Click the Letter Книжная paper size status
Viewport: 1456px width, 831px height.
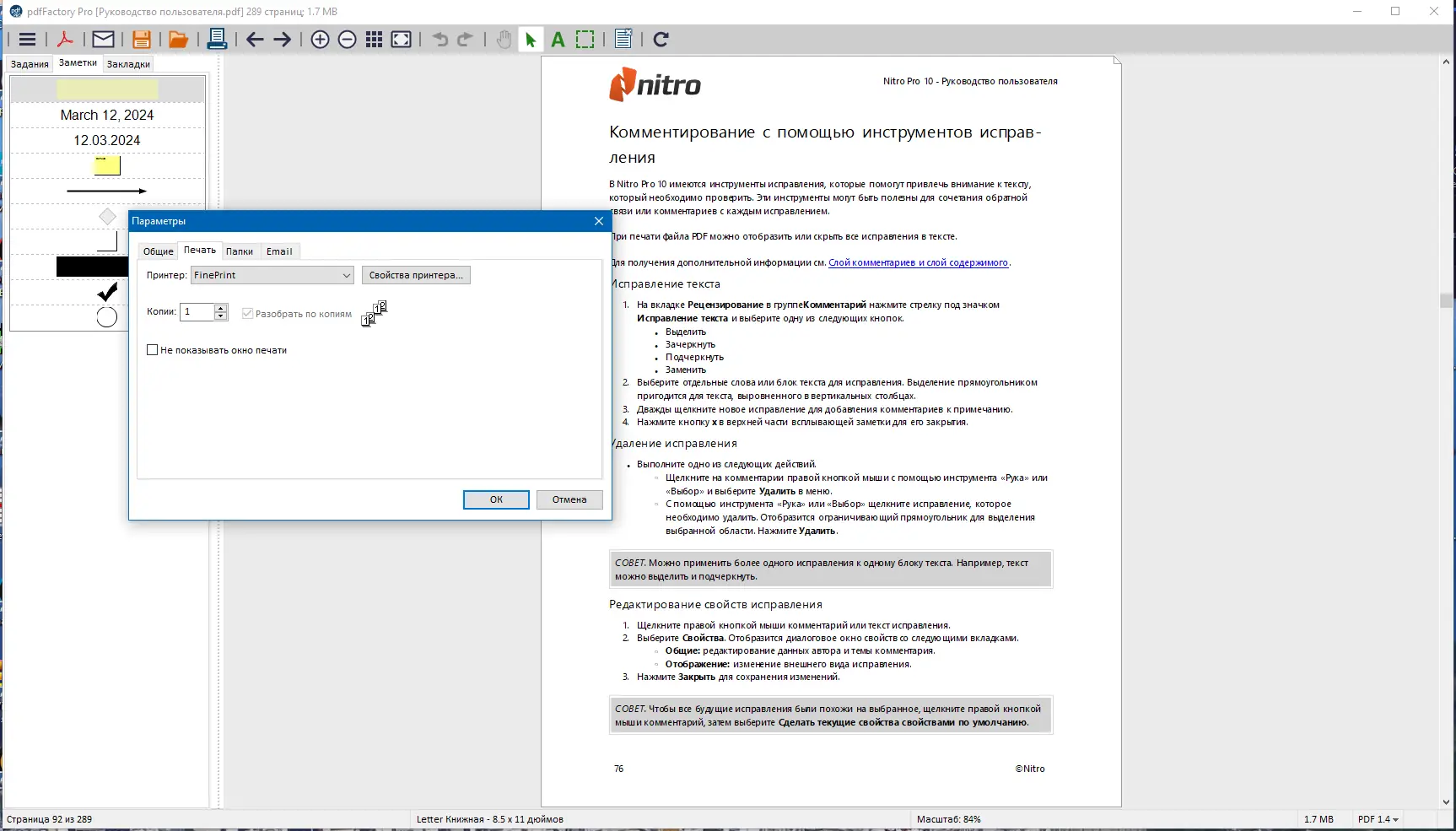490,819
